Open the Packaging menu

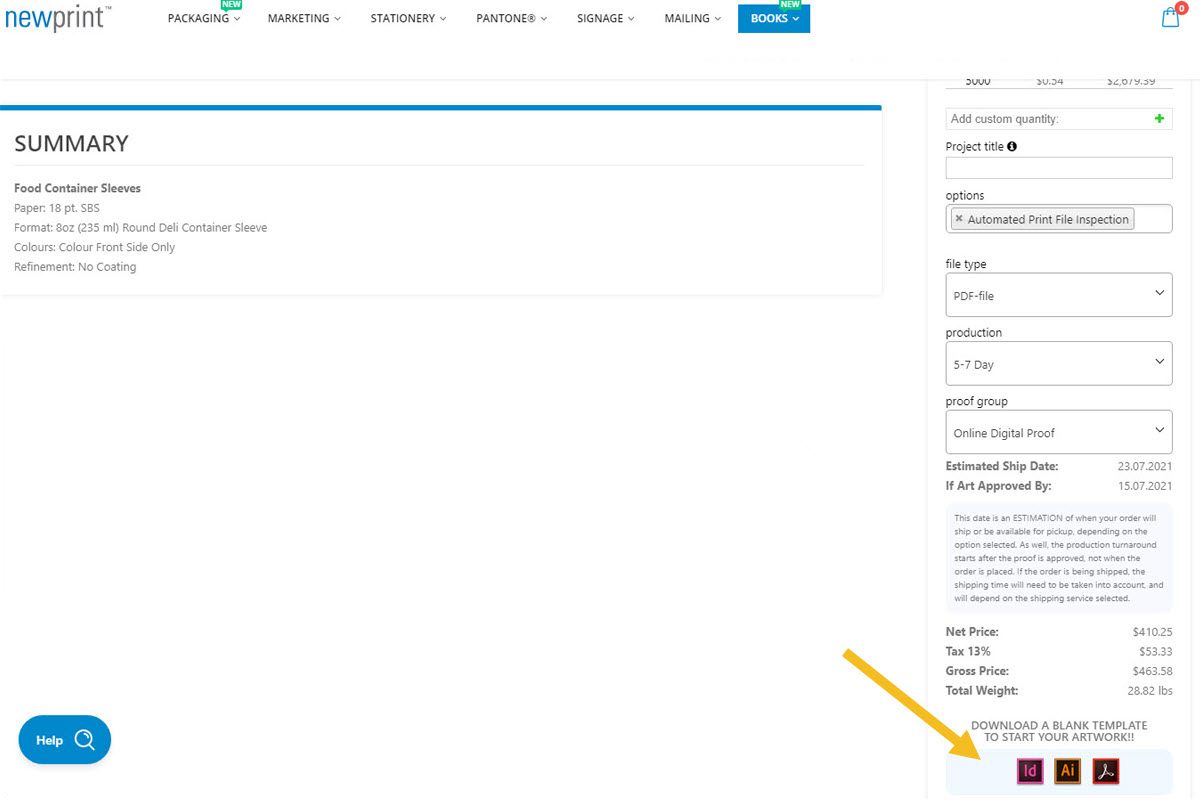click(204, 18)
